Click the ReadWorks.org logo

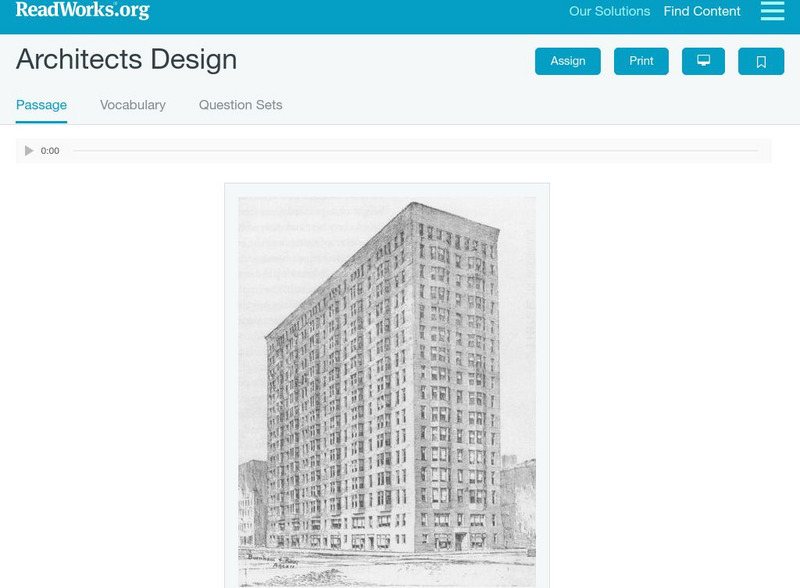point(76,12)
